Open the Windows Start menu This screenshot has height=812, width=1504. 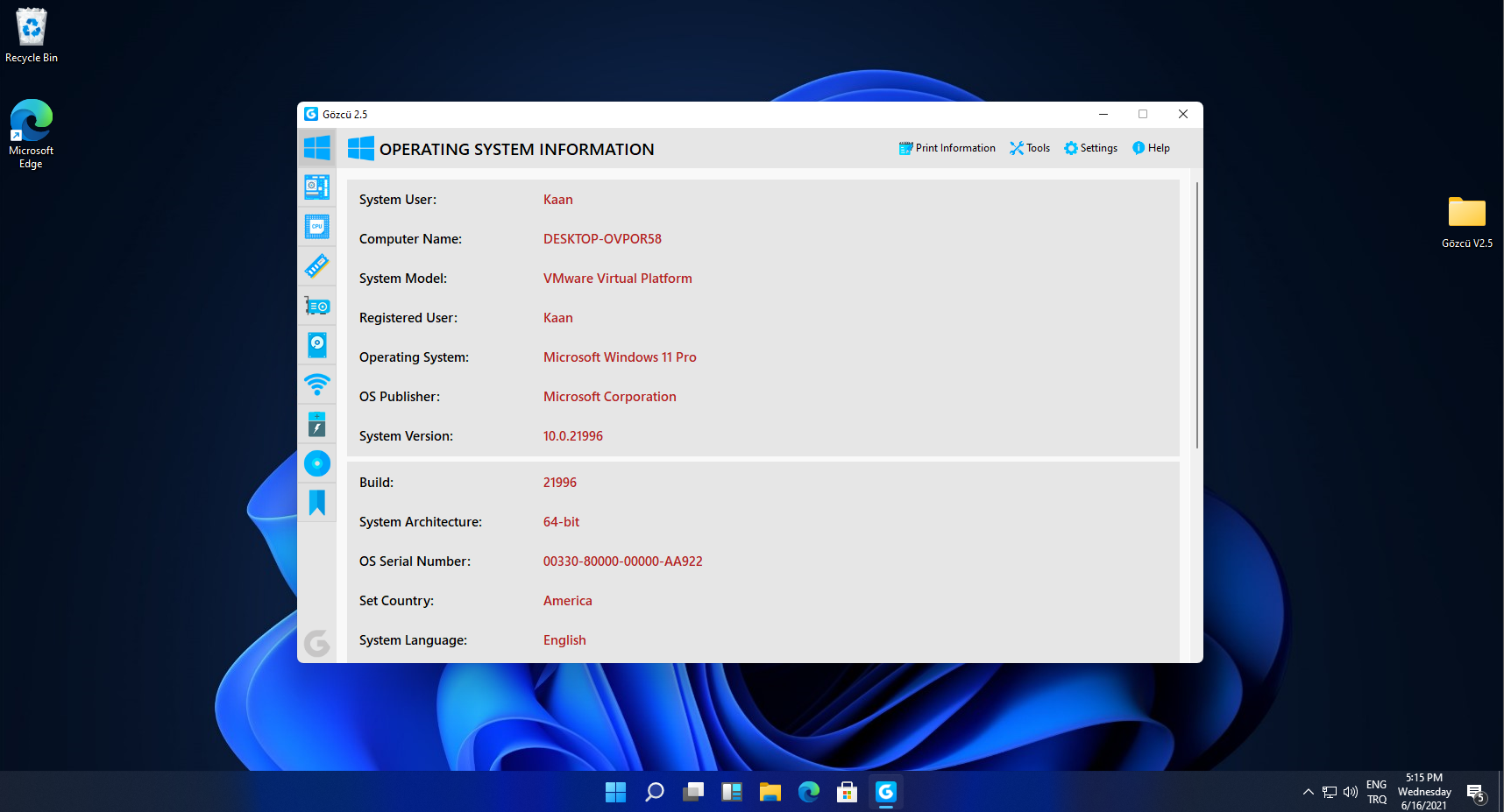click(x=616, y=792)
